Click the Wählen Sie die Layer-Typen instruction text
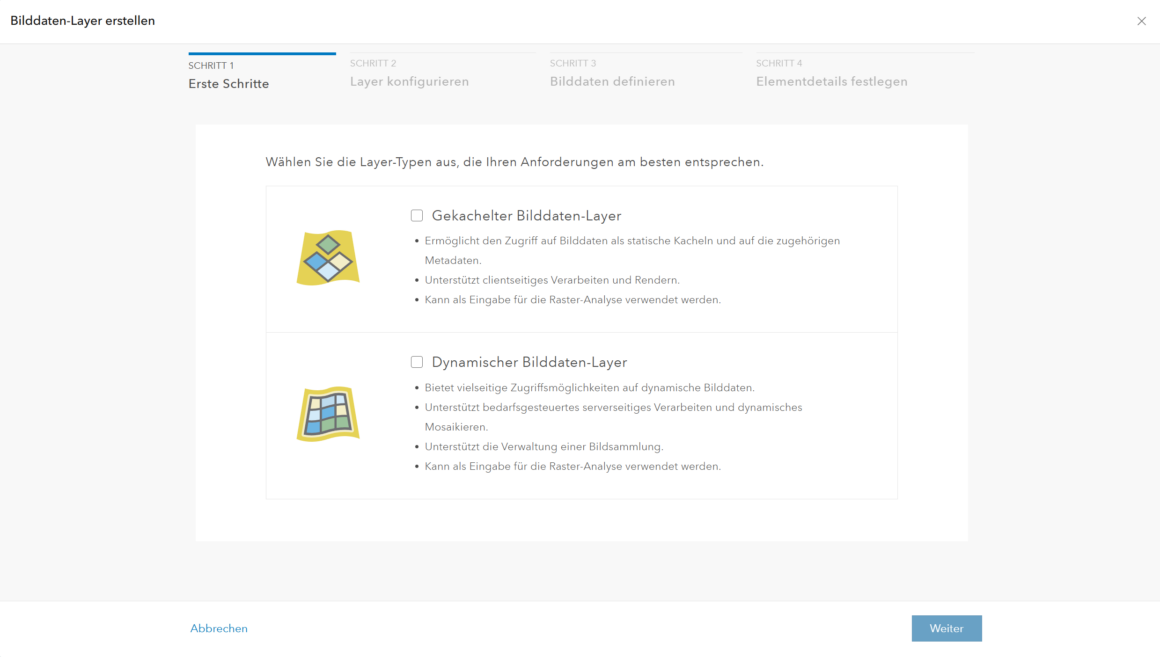The height and width of the screenshot is (657, 1160). tap(514, 162)
